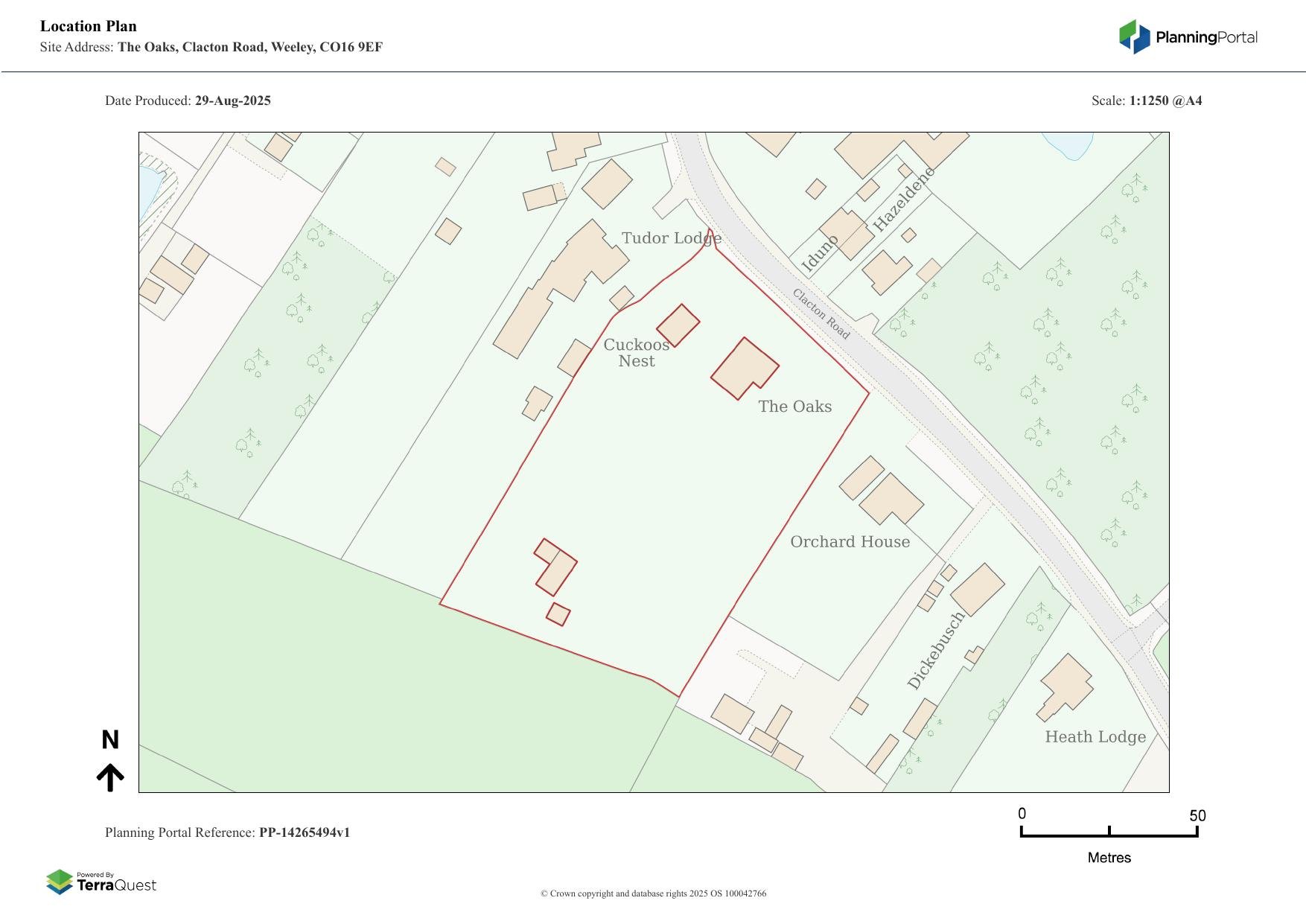
Task: Click the 'Clacton Road' street label
Action: point(821,313)
